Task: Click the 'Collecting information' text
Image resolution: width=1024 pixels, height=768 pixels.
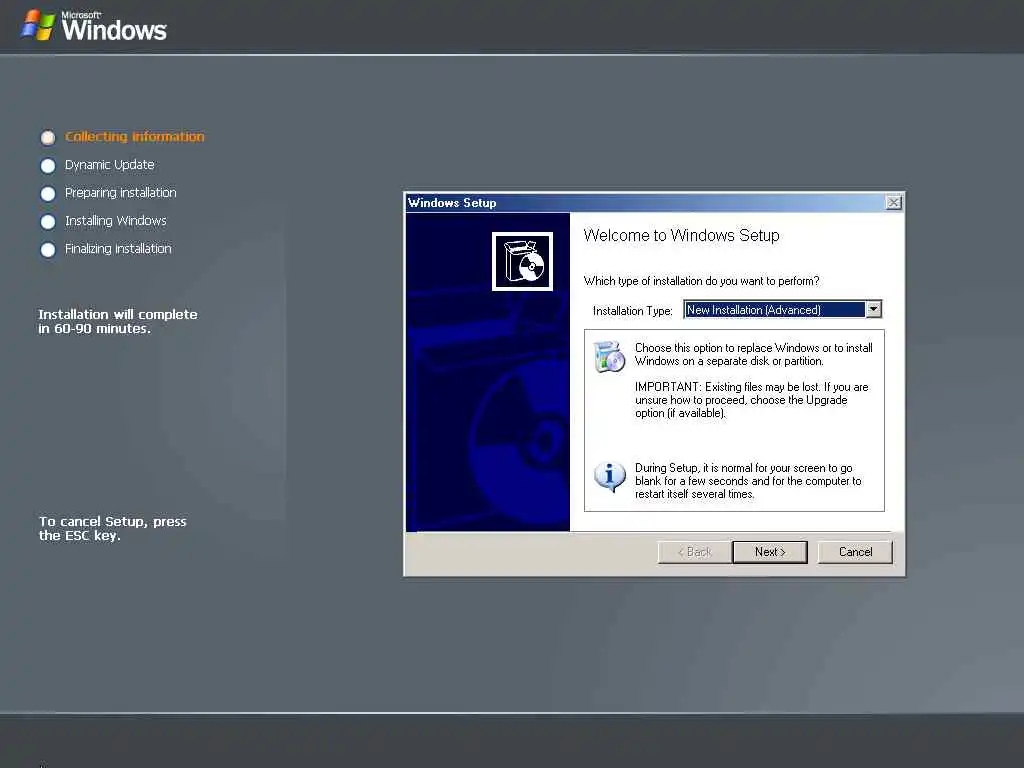Action: pos(135,136)
